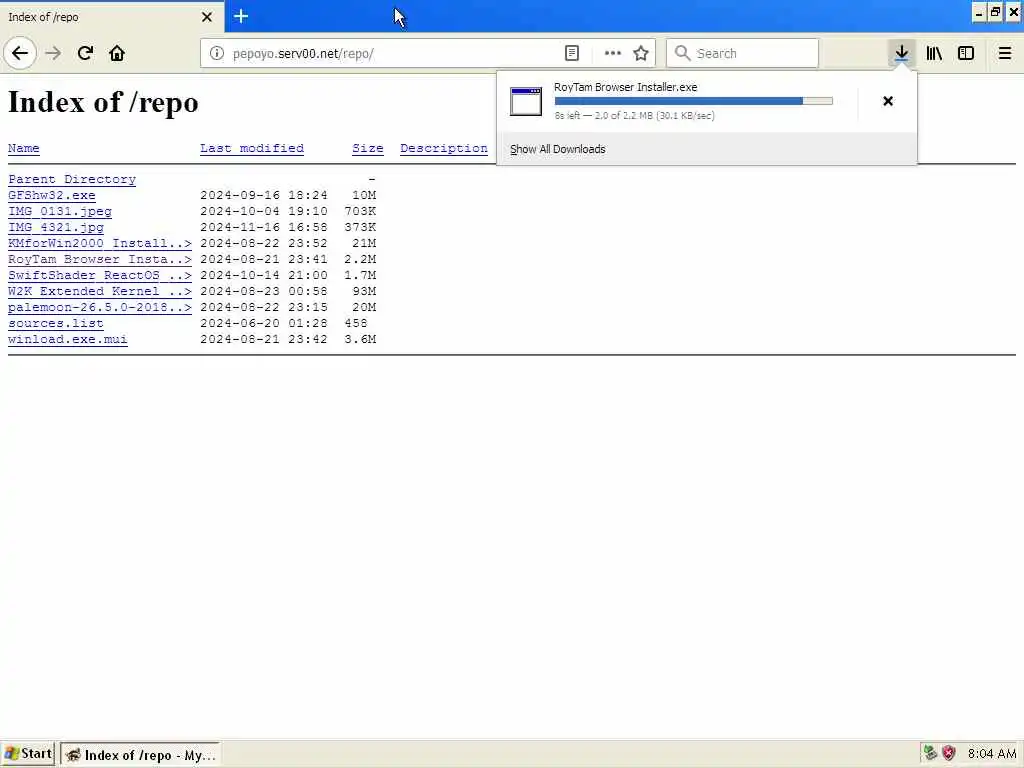This screenshot has width=1024, height=768.
Task: Open the Start menu
Action: [28, 754]
